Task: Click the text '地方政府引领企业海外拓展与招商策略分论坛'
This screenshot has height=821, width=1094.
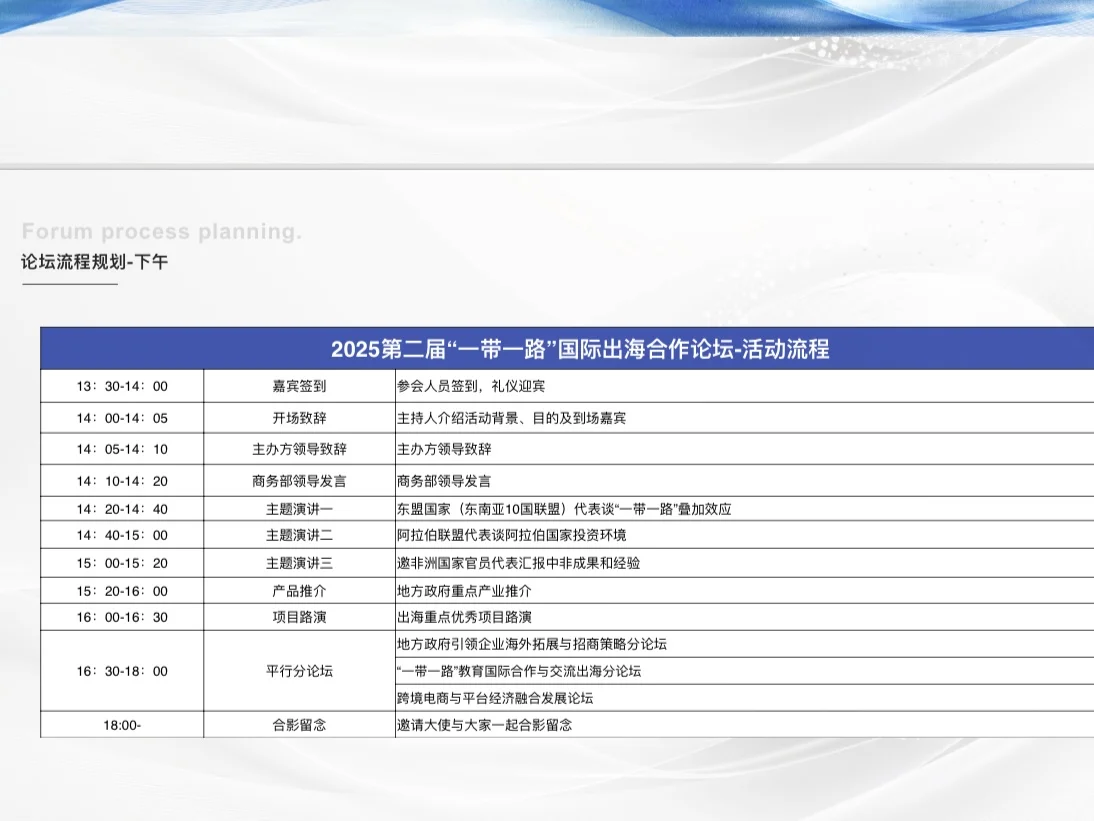Action: (532, 645)
